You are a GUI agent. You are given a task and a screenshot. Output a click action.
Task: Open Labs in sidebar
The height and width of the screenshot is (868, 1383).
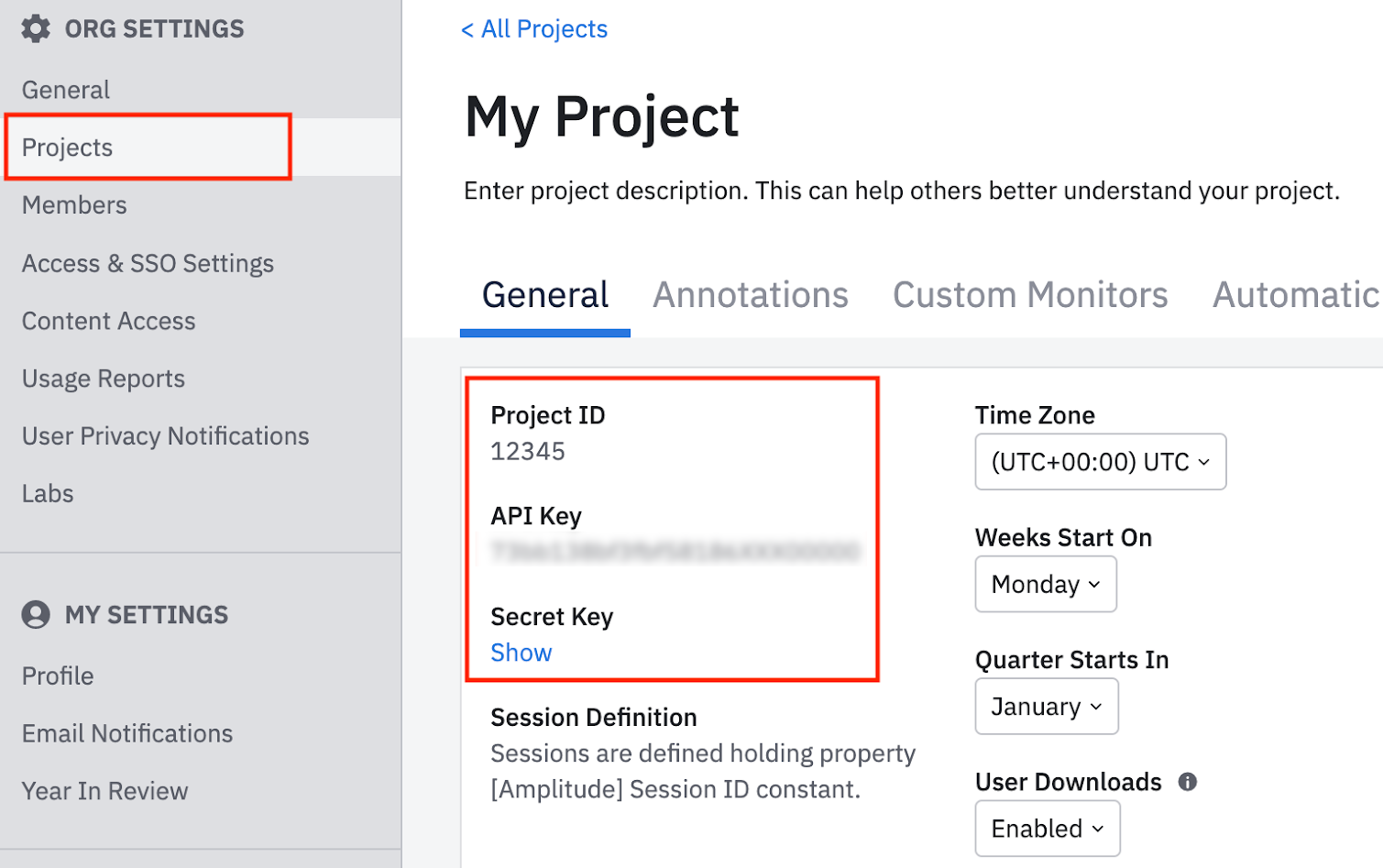[48, 494]
